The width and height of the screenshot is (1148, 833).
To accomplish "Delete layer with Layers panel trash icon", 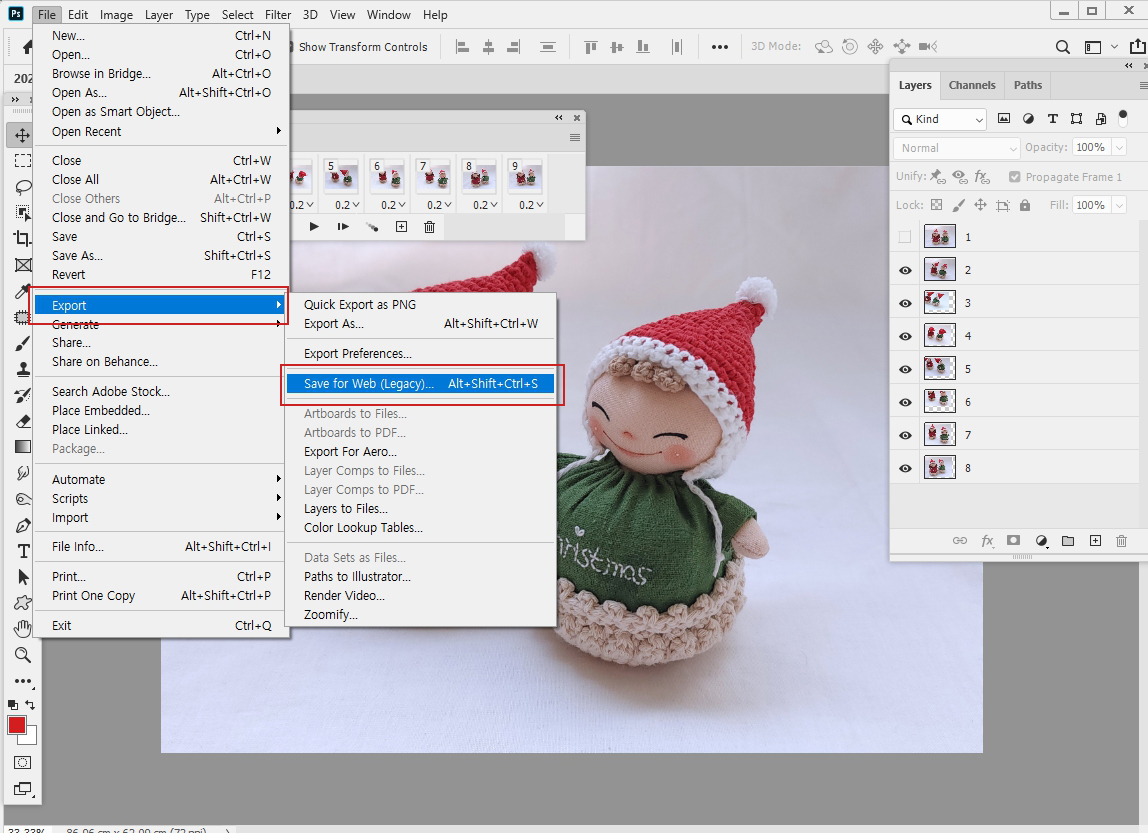I will pos(1121,541).
